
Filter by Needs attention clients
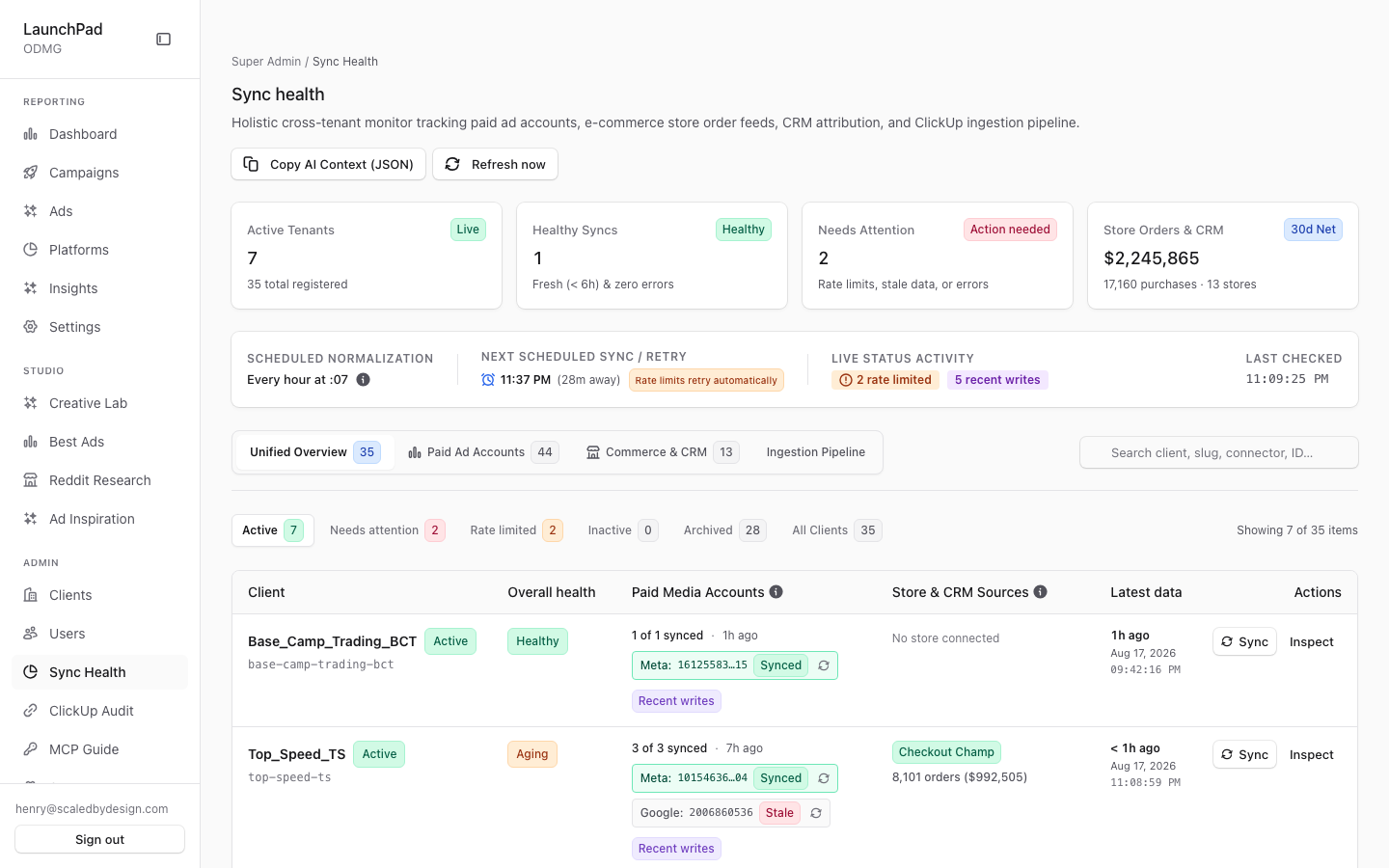387,530
